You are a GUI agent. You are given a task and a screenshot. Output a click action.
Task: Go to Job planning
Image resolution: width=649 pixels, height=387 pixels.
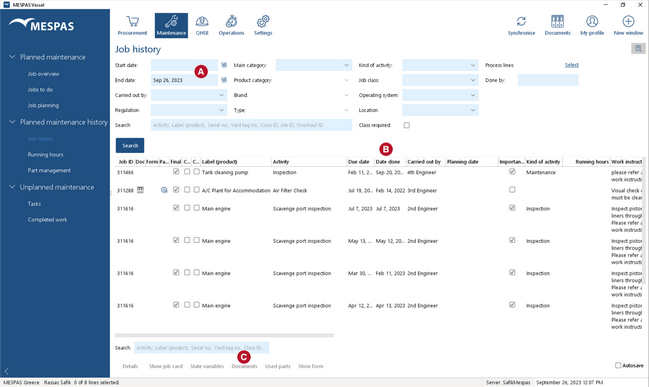pyautogui.click(x=43, y=105)
